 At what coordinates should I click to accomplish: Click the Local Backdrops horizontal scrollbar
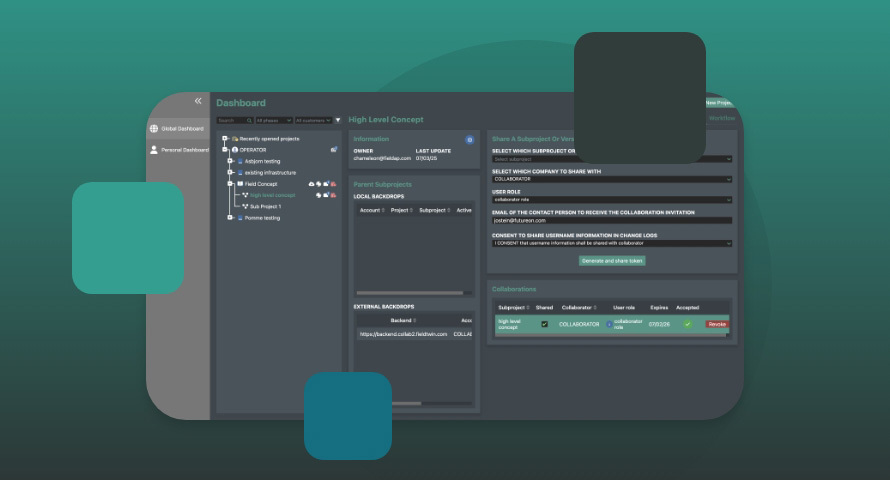tap(410, 293)
